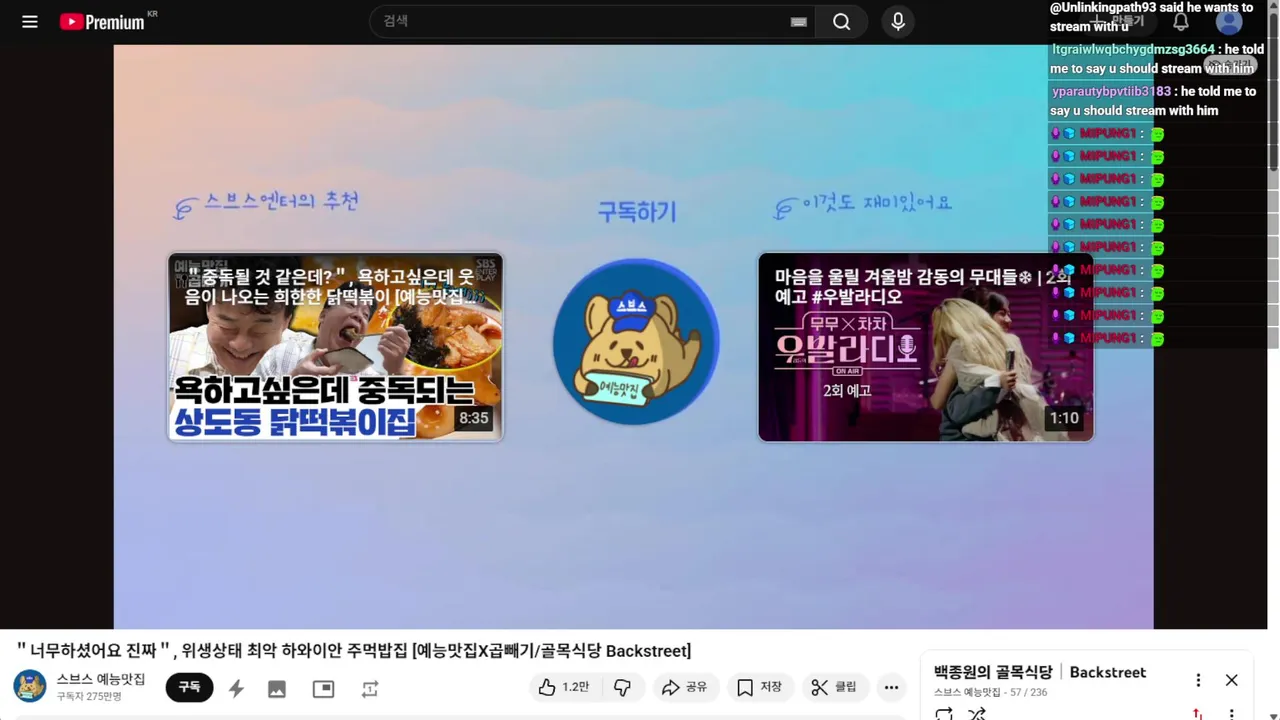Viewport: 1280px width, 720px height.
Task: Toggle the video loop icon under title
Action: coord(370,688)
